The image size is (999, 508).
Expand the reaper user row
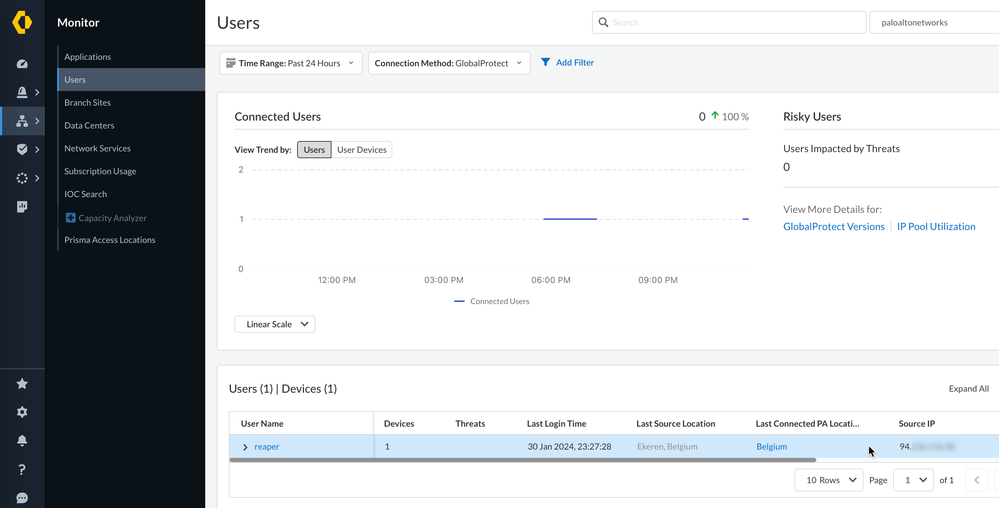(x=245, y=447)
